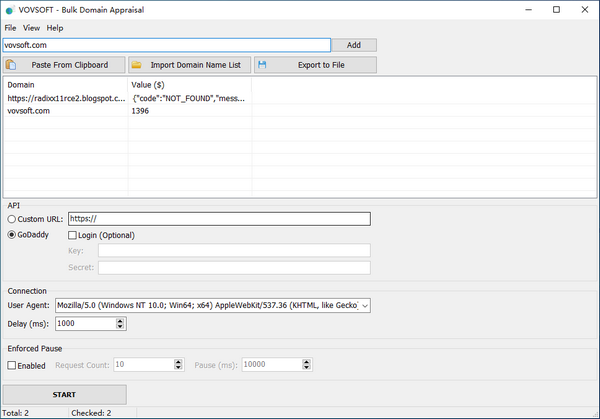Expand the User Agent dropdown

(364, 305)
